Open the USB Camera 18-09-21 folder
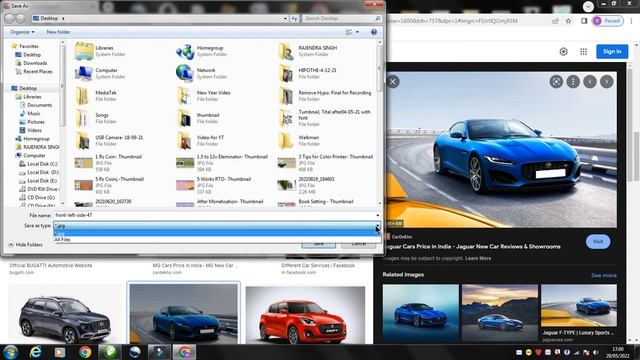Image resolution: width=640 pixels, height=360 pixels. coord(83,141)
